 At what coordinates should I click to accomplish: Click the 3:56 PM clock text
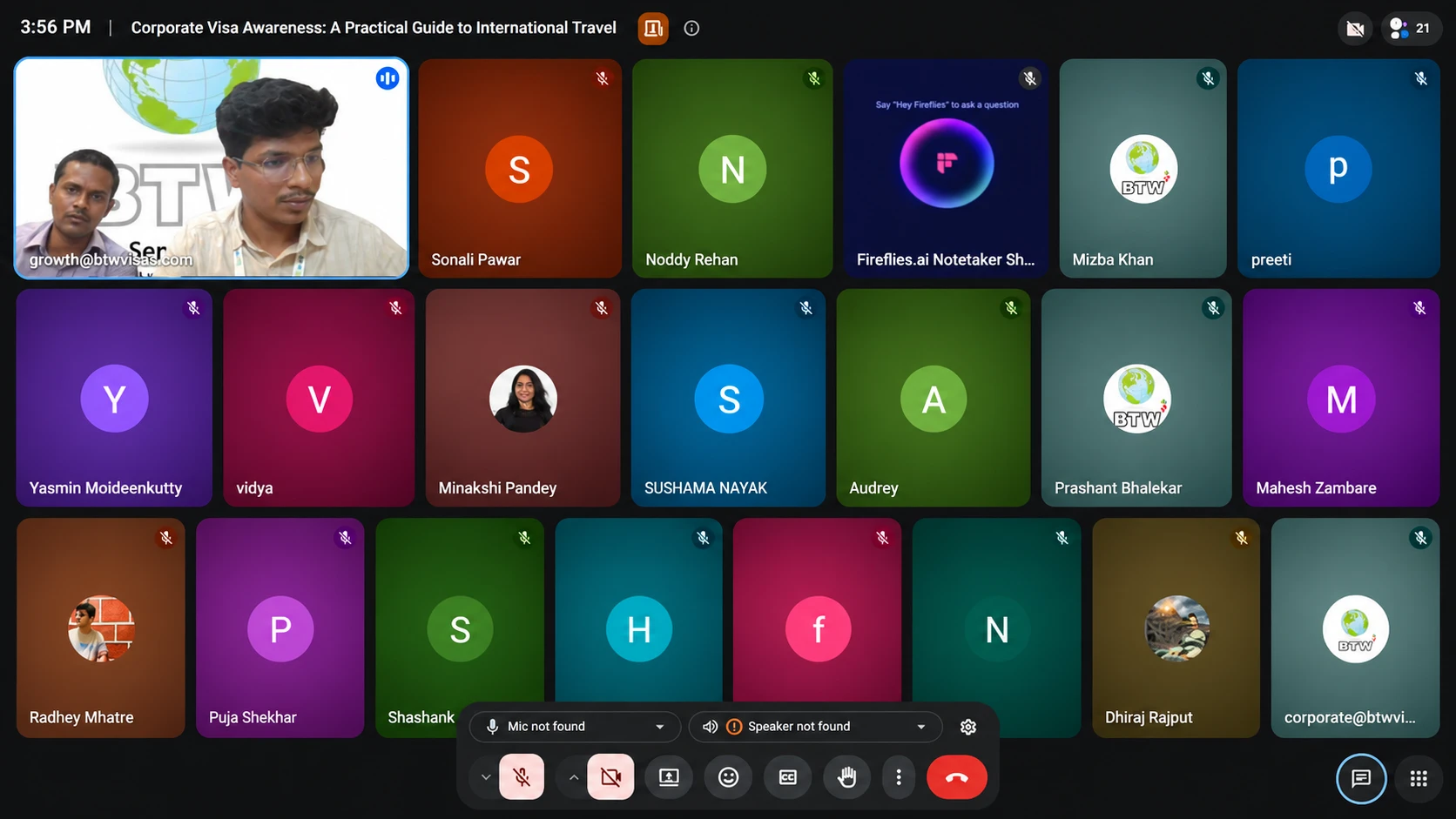pyautogui.click(x=56, y=27)
